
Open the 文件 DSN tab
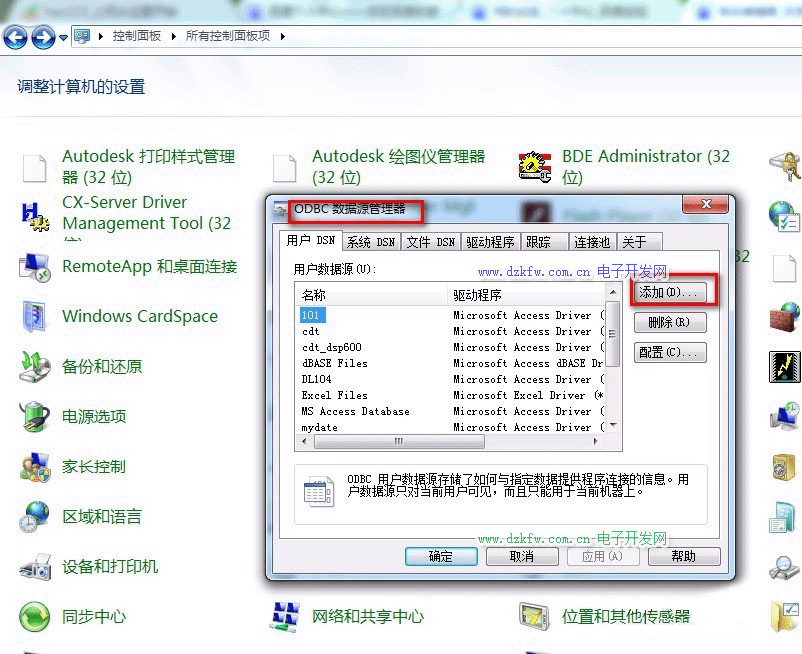pyautogui.click(x=431, y=242)
